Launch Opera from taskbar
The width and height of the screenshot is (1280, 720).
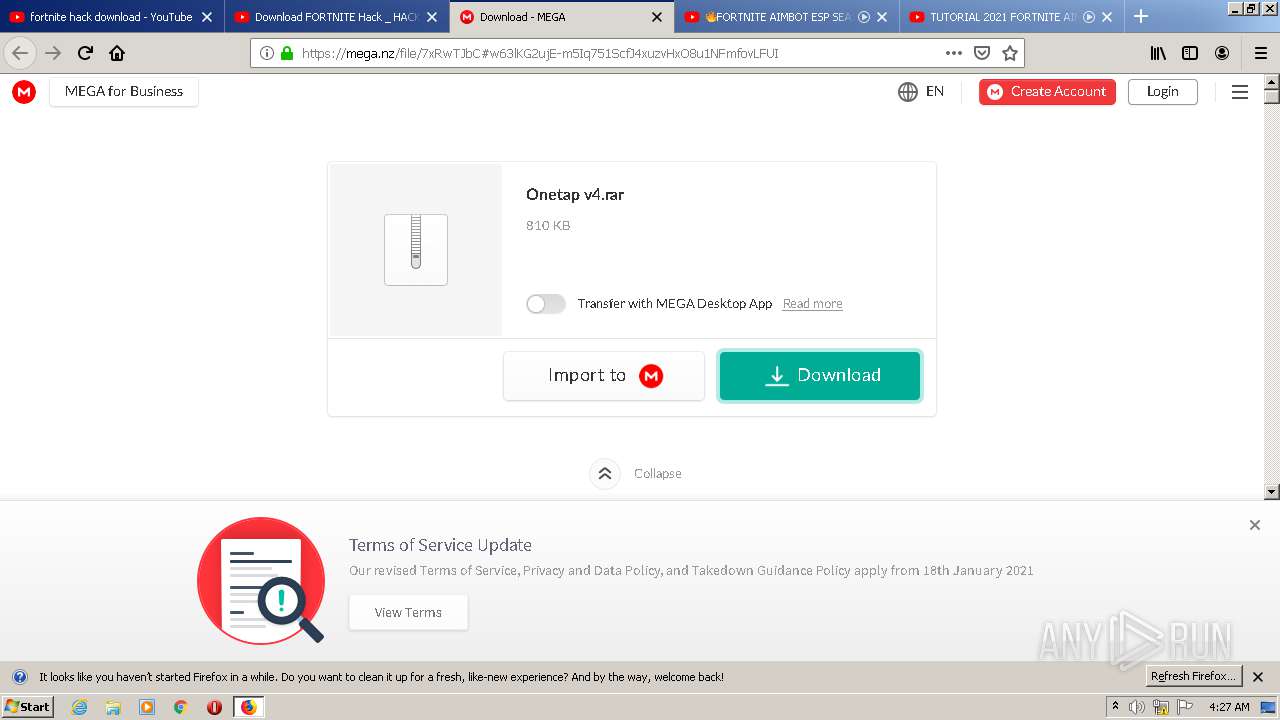(x=214, y=707)
